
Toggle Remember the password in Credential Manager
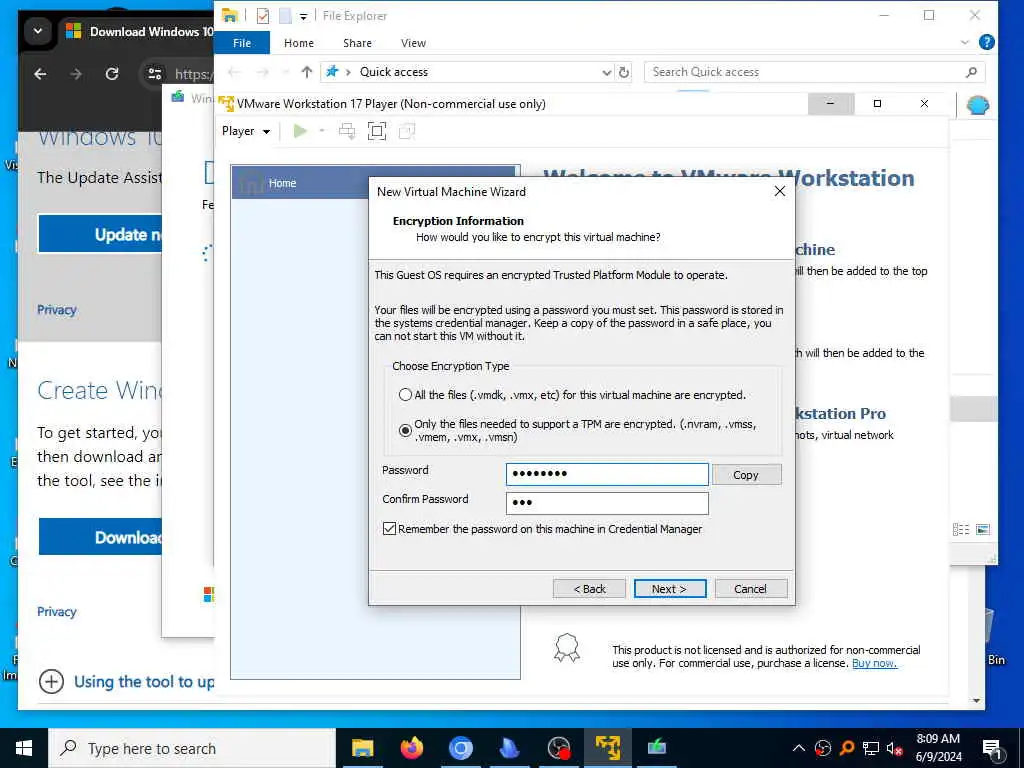tap(389, 529)
